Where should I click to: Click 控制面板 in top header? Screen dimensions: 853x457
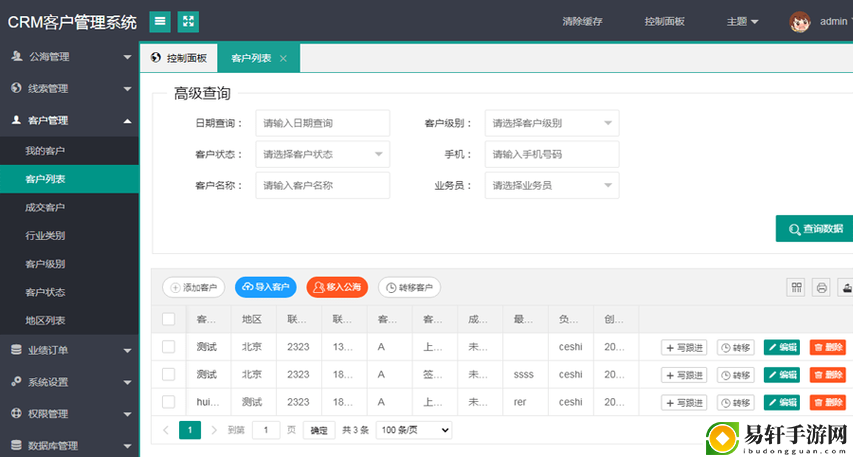tap(664, 22)
